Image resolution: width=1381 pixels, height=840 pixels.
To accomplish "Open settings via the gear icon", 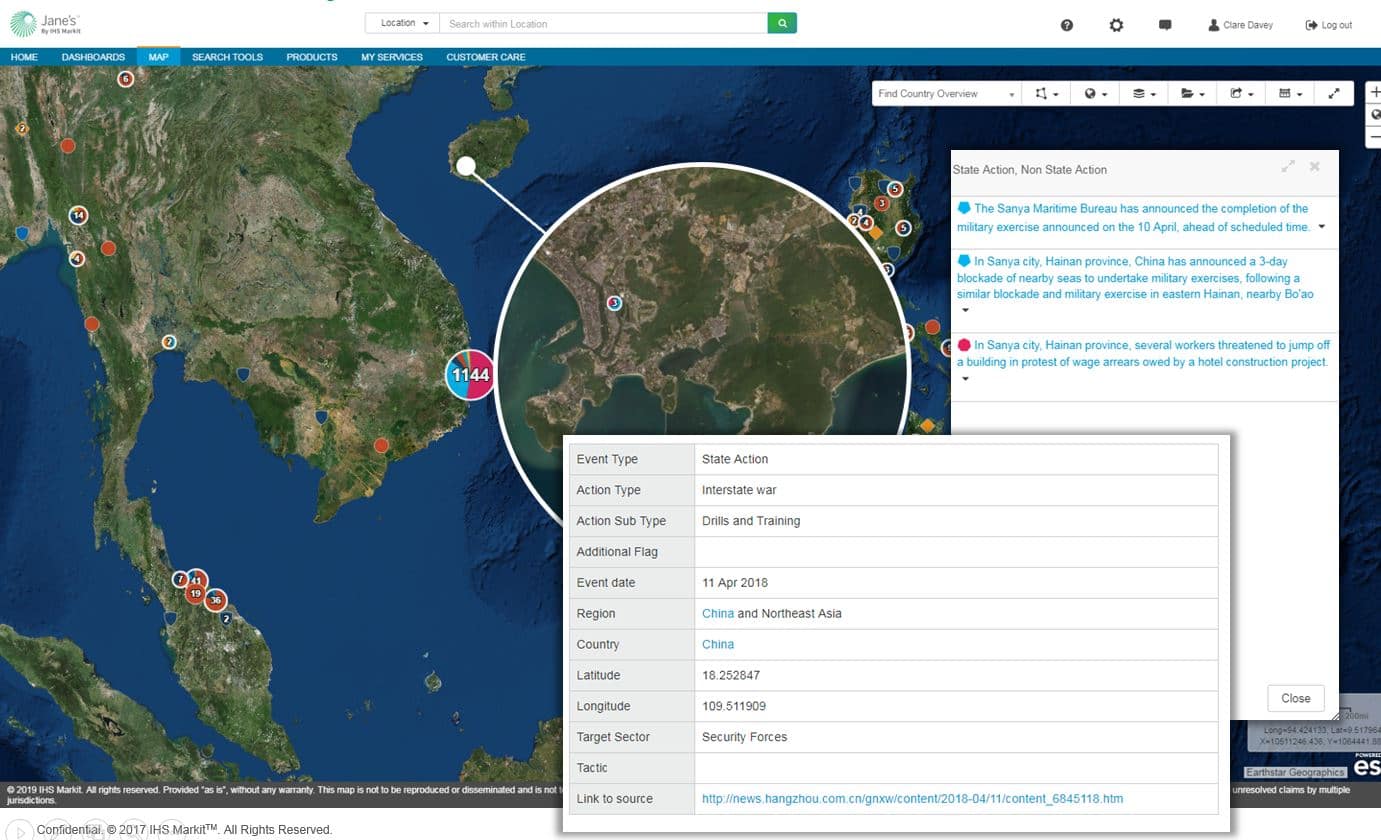I will 1116,25.
